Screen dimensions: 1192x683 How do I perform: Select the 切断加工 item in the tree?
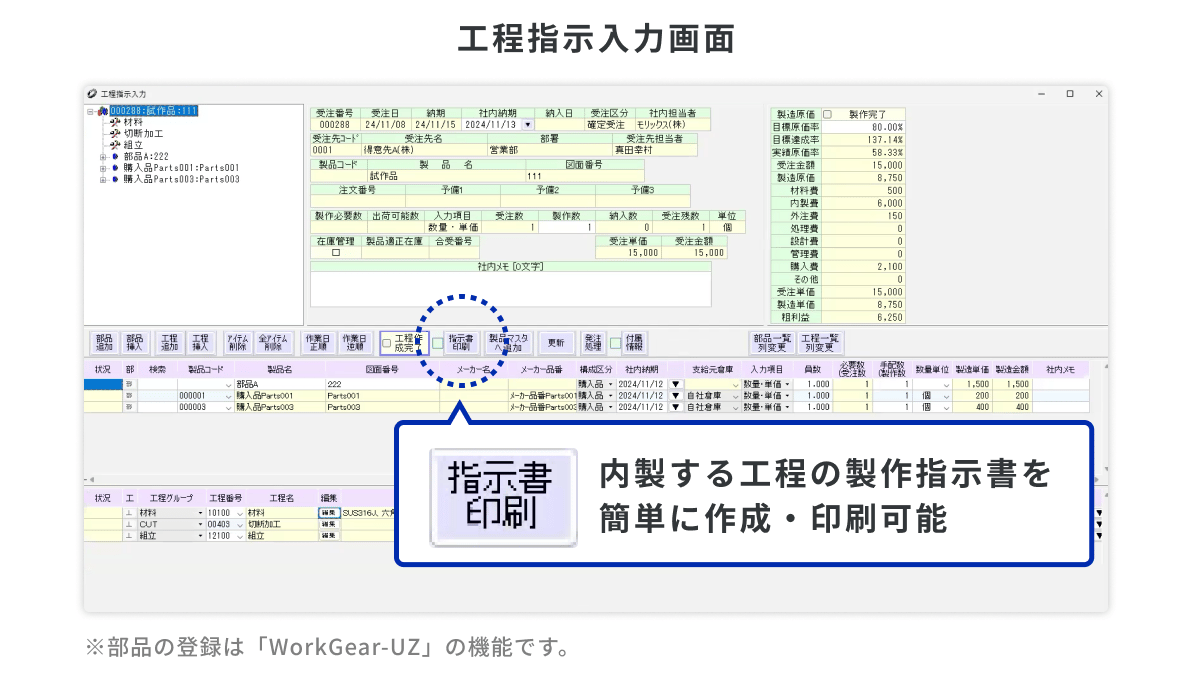click(x=143, y=134)
